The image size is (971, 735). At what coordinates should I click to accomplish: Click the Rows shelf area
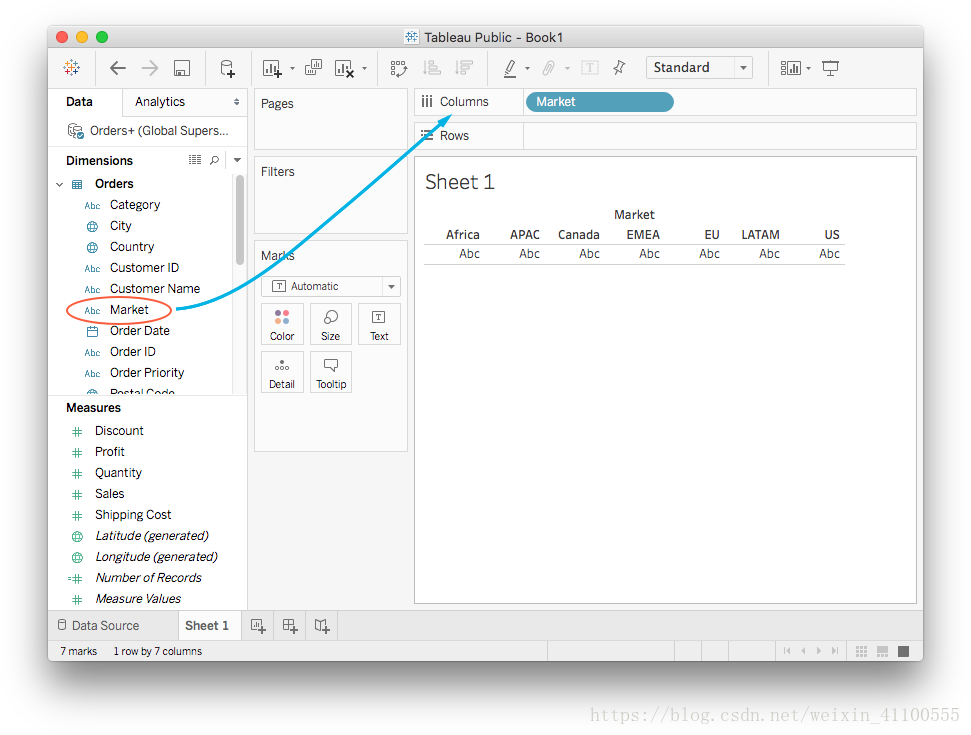coord(719,136)
